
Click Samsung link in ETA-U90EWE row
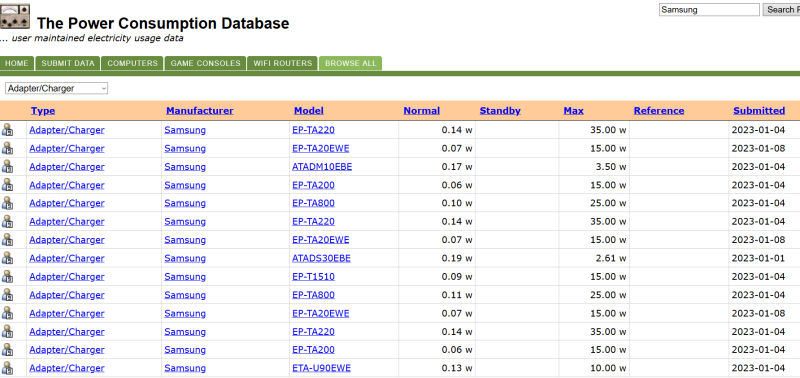(x=185, y=368)
